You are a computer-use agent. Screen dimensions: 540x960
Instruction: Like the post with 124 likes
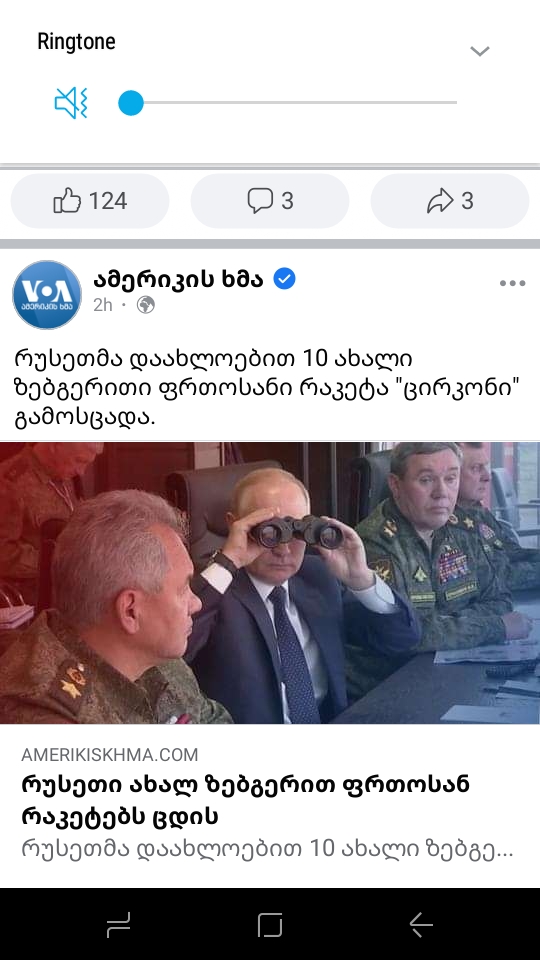coord(90,201)
